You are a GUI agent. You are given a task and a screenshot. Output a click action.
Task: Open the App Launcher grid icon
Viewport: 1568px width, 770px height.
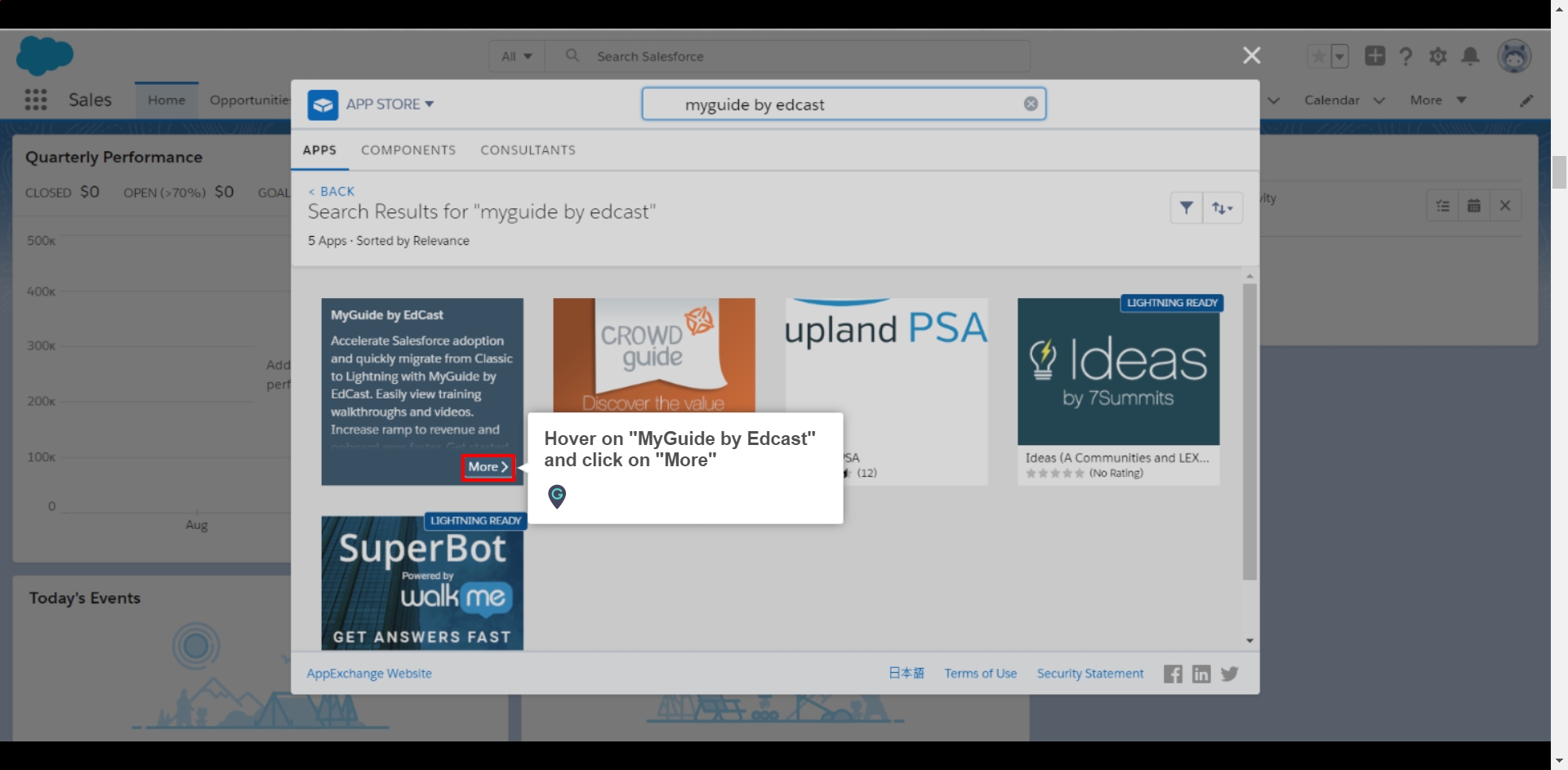(35, 100)
